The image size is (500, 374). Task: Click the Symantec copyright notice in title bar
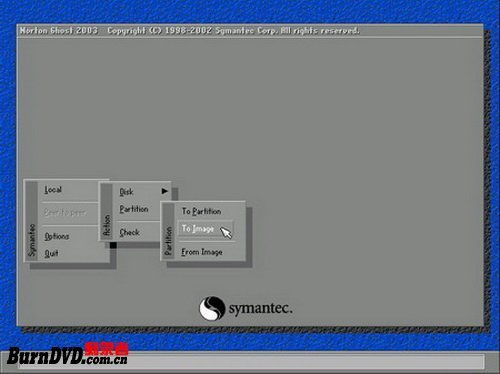[x=233, y=31]
